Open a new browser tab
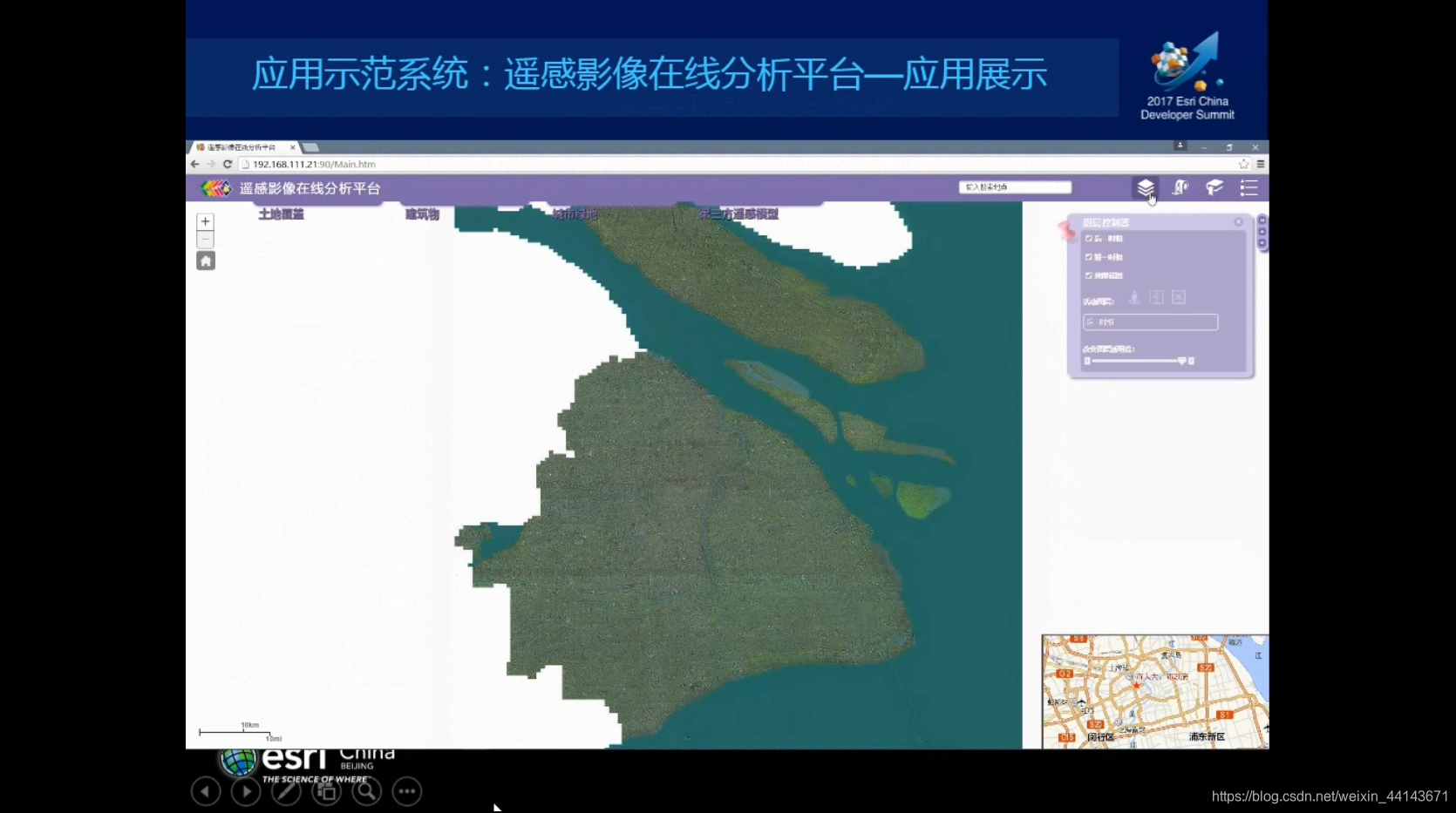 (311, 147)
